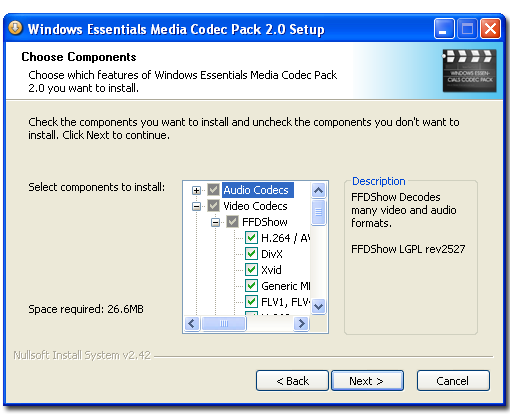510x420 pixels.
Task: Click the codec pack clapperboard logo
Action: point(469,71)
